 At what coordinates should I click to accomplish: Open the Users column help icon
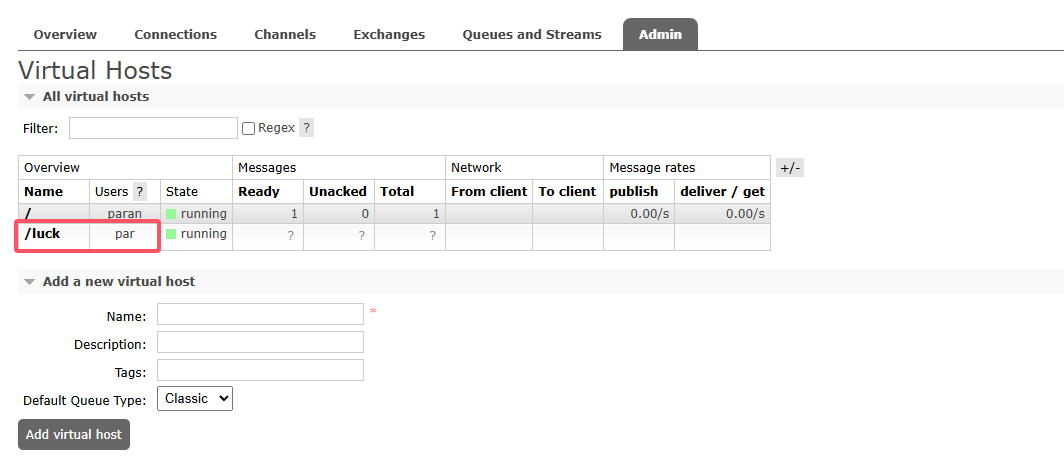[x=140, y=191]
